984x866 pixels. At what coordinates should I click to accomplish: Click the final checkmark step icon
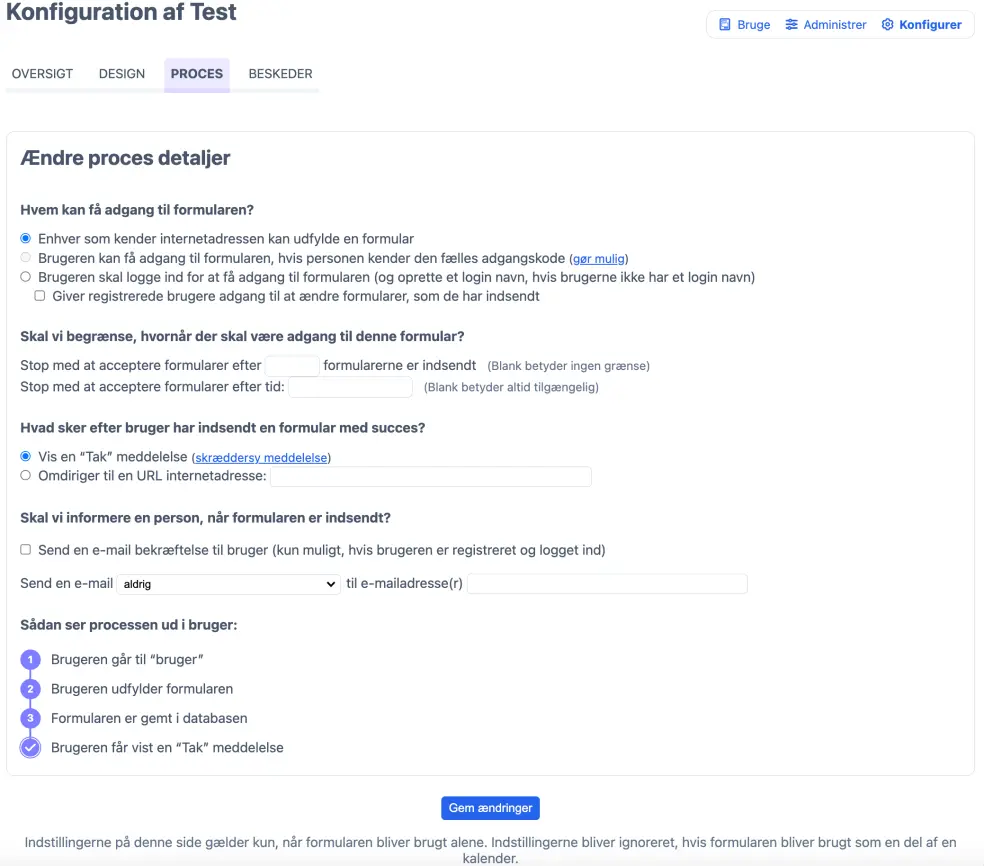tap(30, 747)
